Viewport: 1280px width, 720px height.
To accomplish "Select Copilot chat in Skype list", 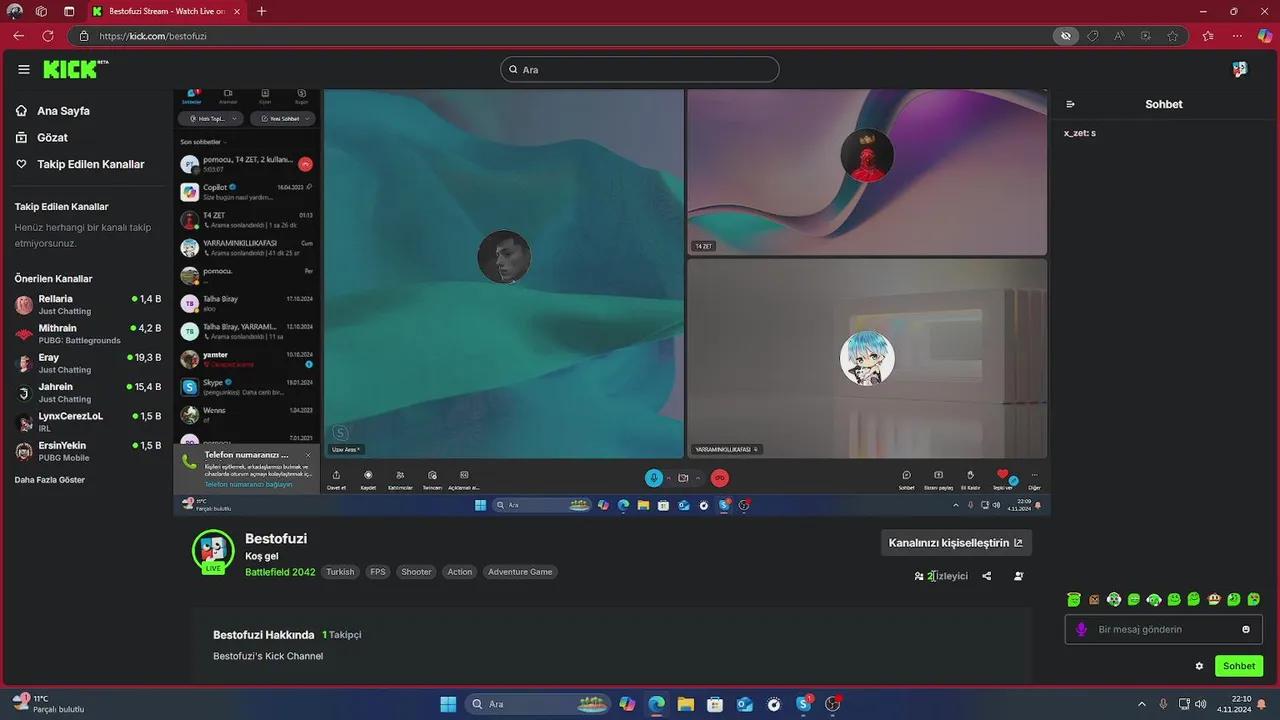I will coord(247,191).
